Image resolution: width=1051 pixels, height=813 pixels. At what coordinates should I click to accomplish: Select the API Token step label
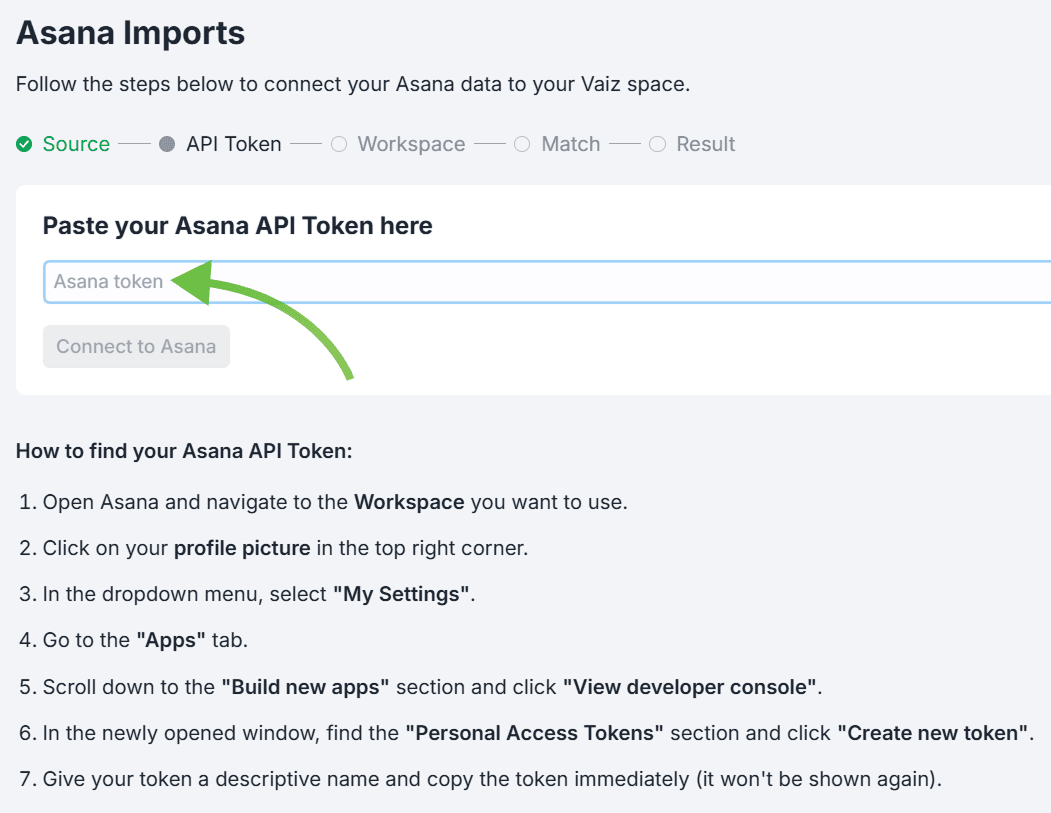(233, 144)
